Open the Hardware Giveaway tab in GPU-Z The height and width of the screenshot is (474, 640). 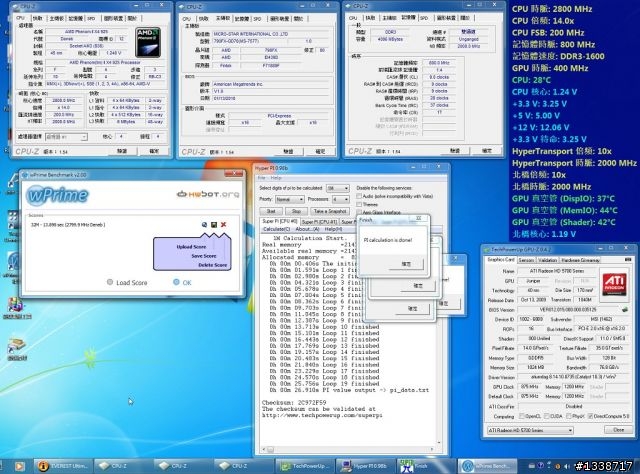tap(580, 260)
